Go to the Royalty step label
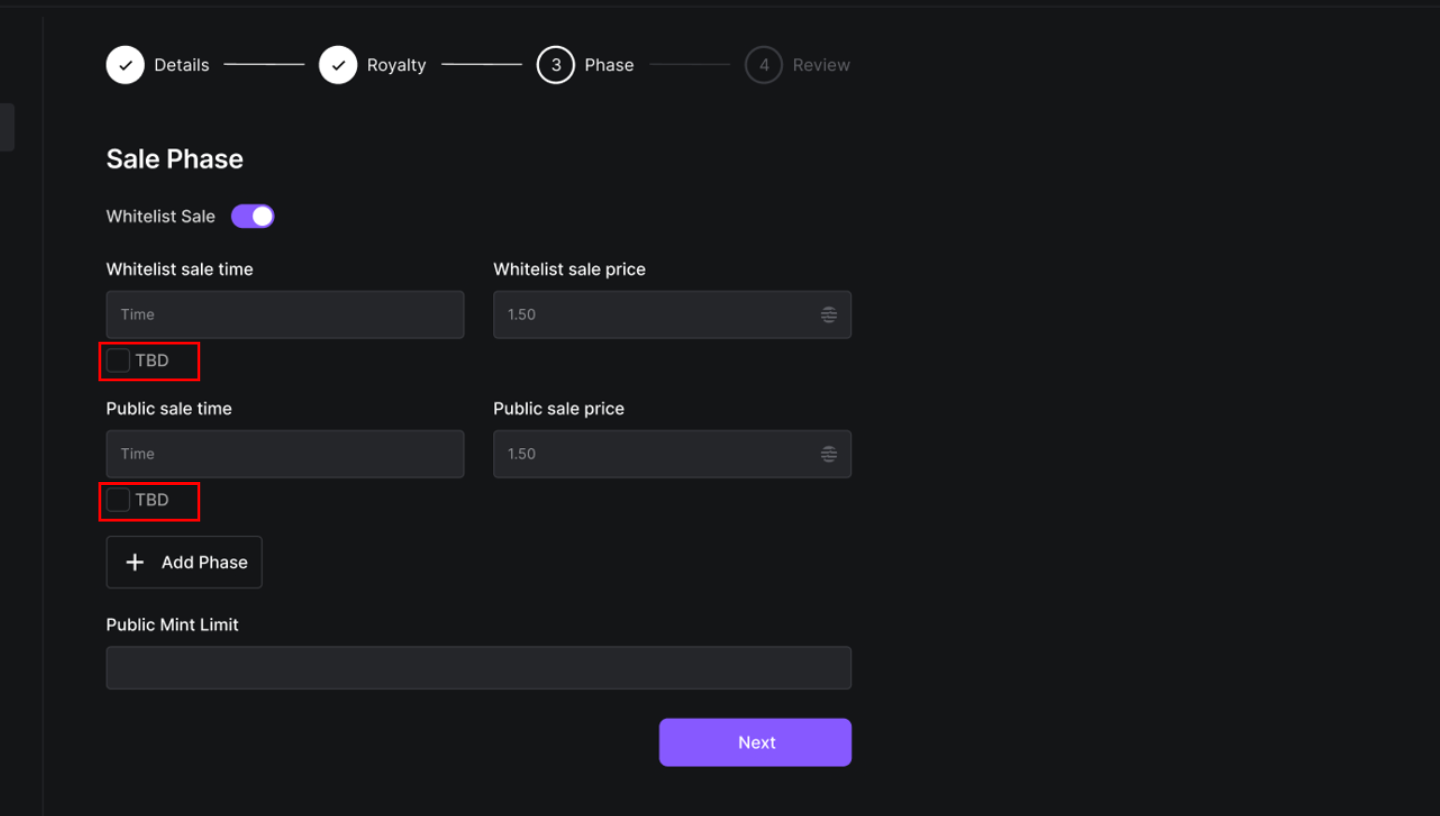Image resolution: width=1440 pixels, height=816 pixels. pyautogui.click(x=396, y=65)
